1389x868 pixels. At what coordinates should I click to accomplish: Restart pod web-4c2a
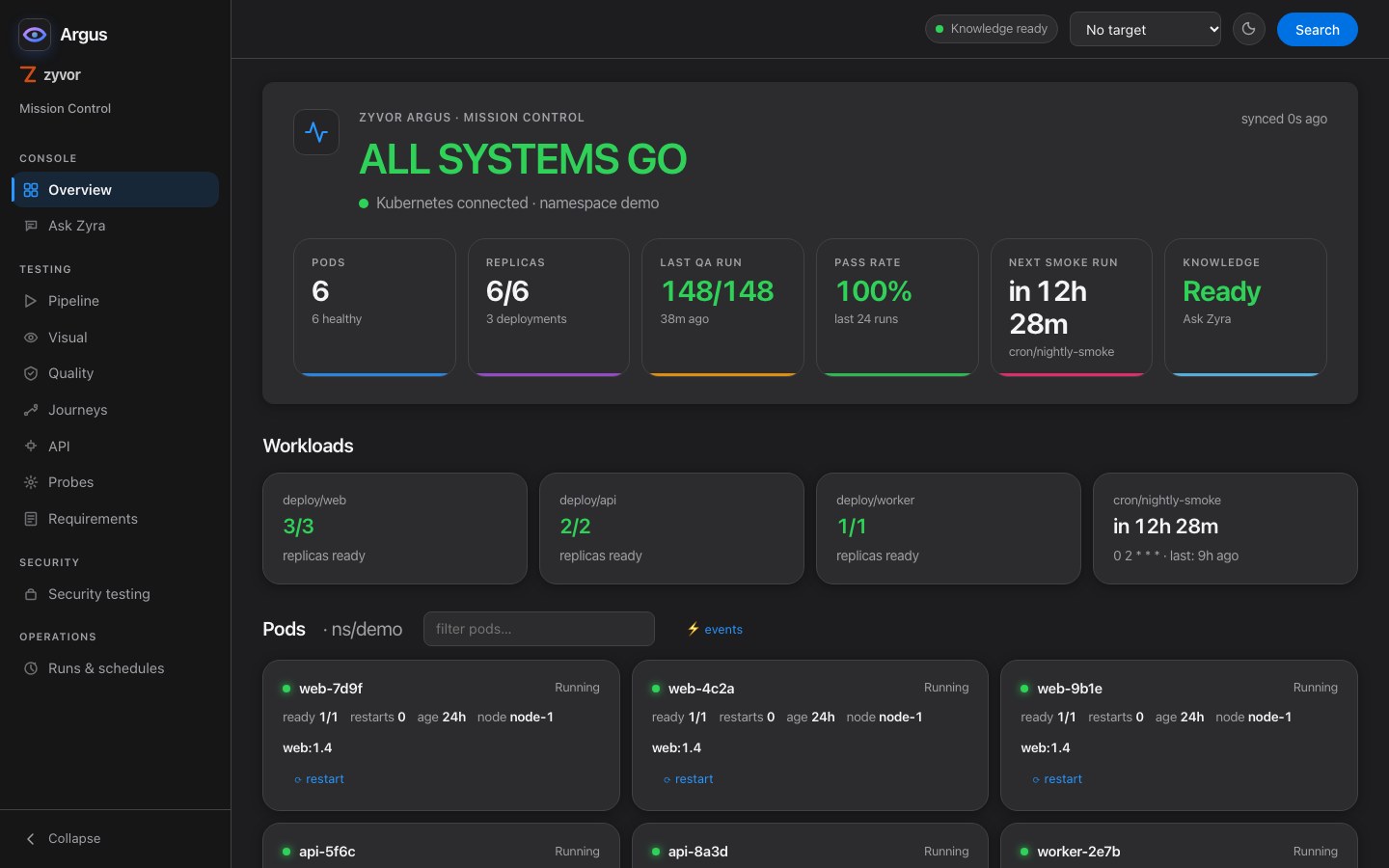click(688, 779)
